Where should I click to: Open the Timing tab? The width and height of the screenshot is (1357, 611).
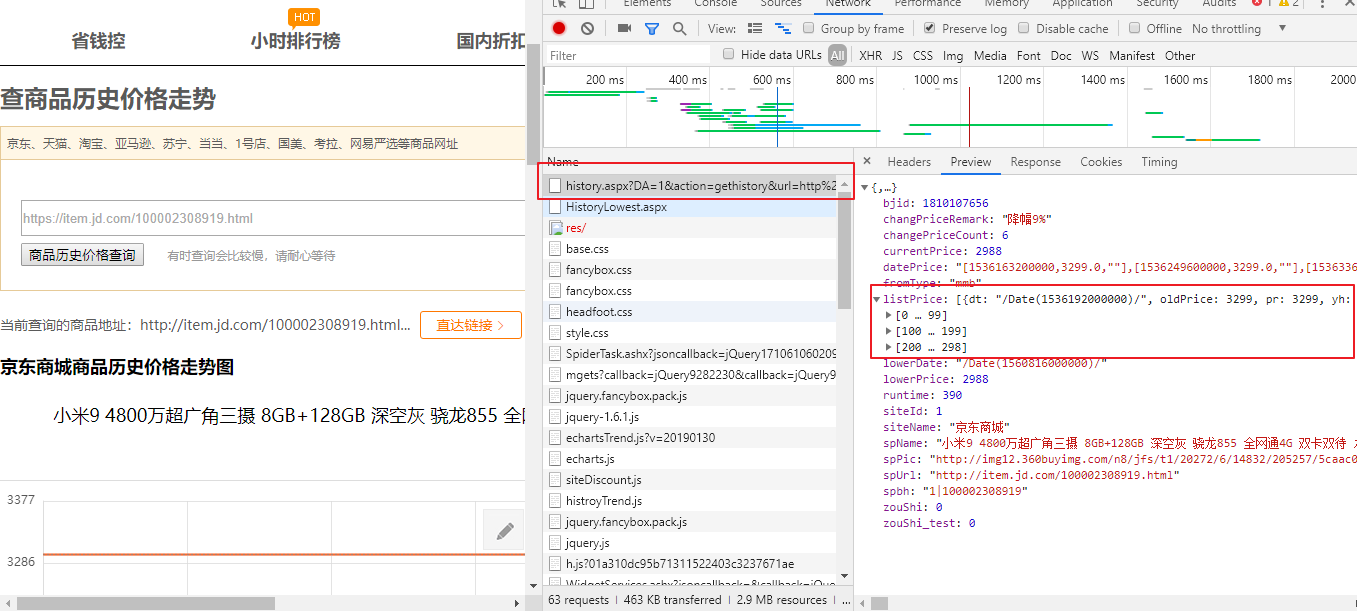click(x=1159, y=162)
